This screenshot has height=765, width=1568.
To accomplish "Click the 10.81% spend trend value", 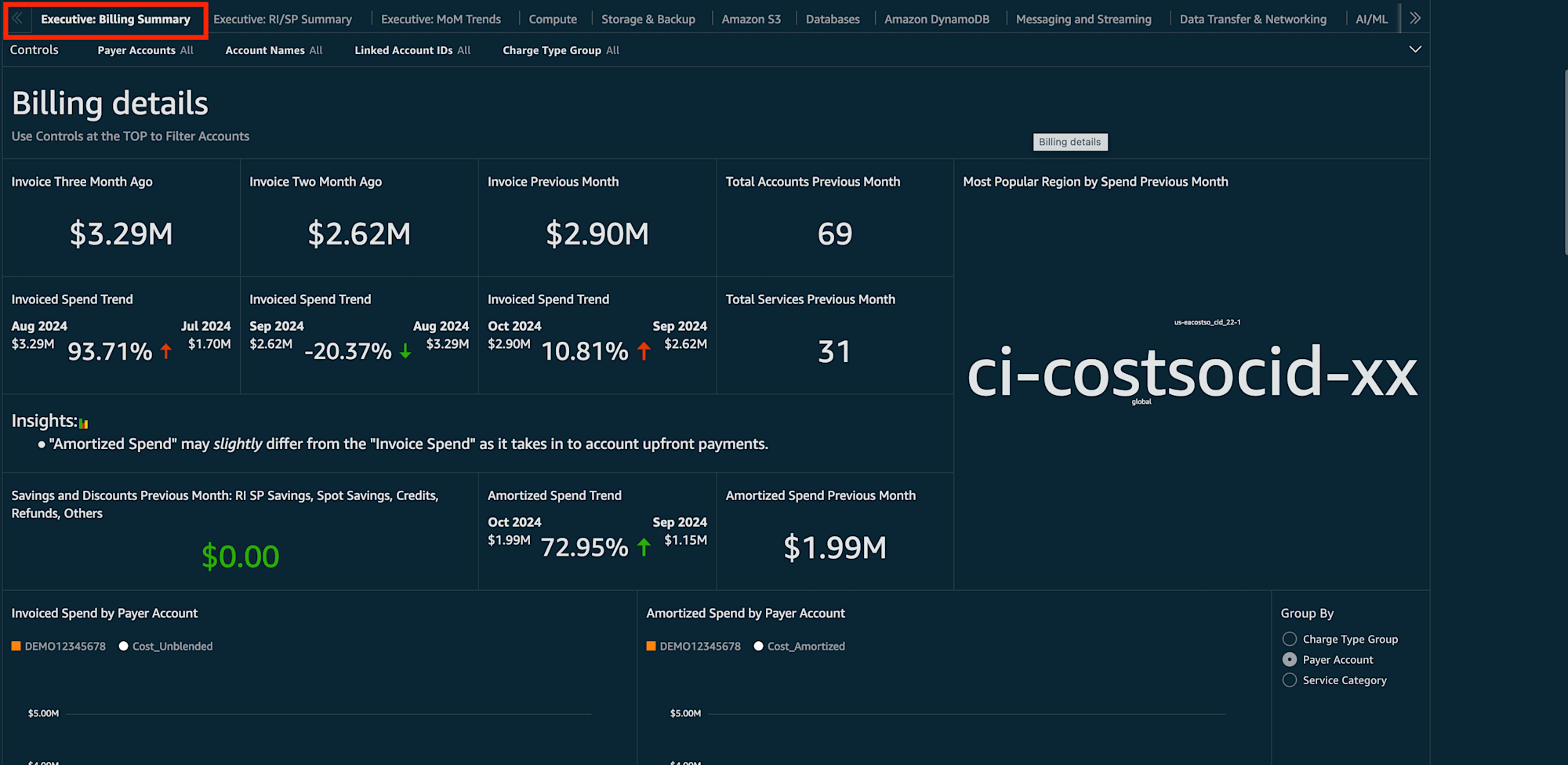I will [585, 351].
